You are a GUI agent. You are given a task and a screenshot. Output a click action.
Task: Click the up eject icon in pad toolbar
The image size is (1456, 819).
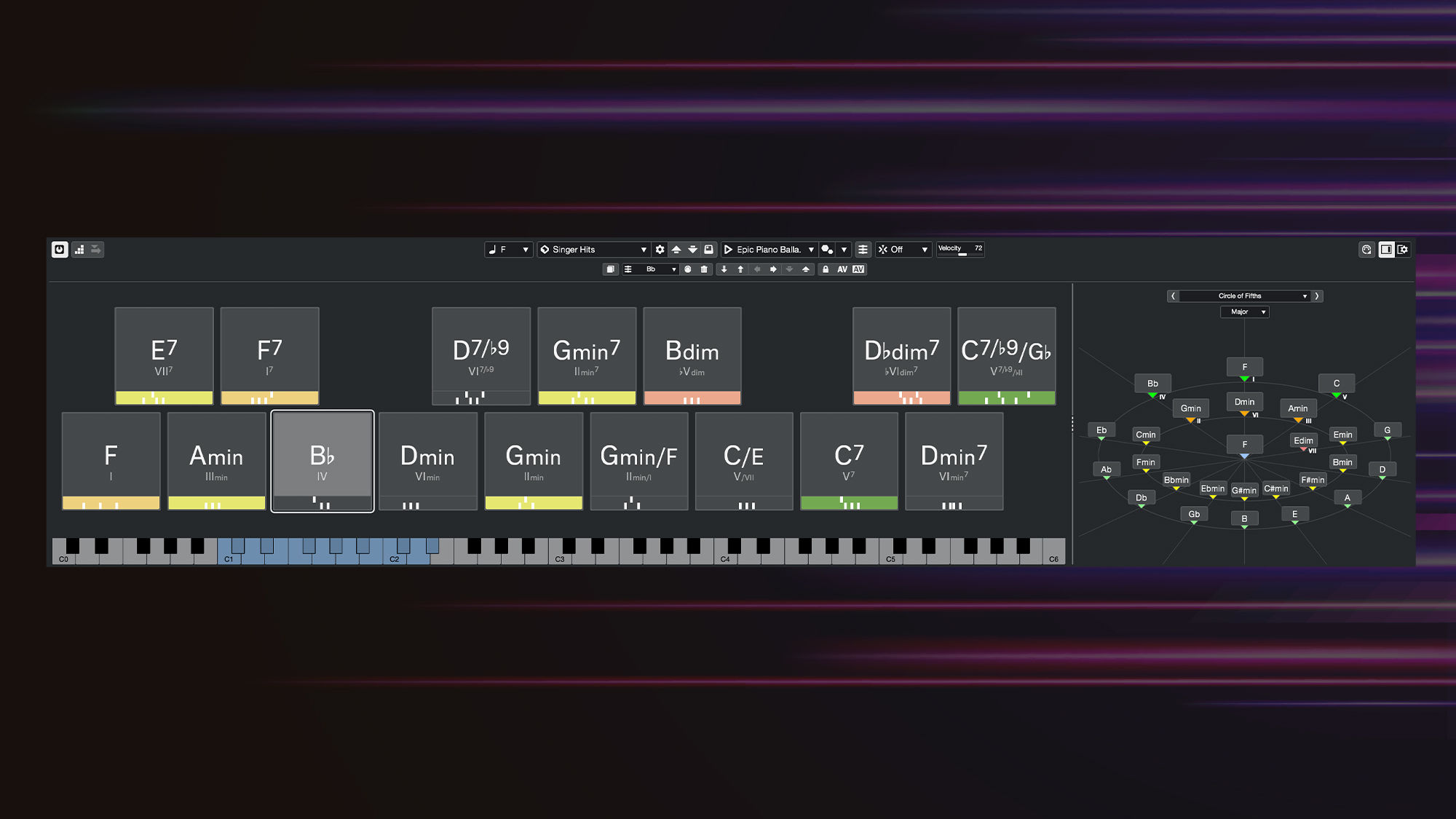tap(806, 269)
